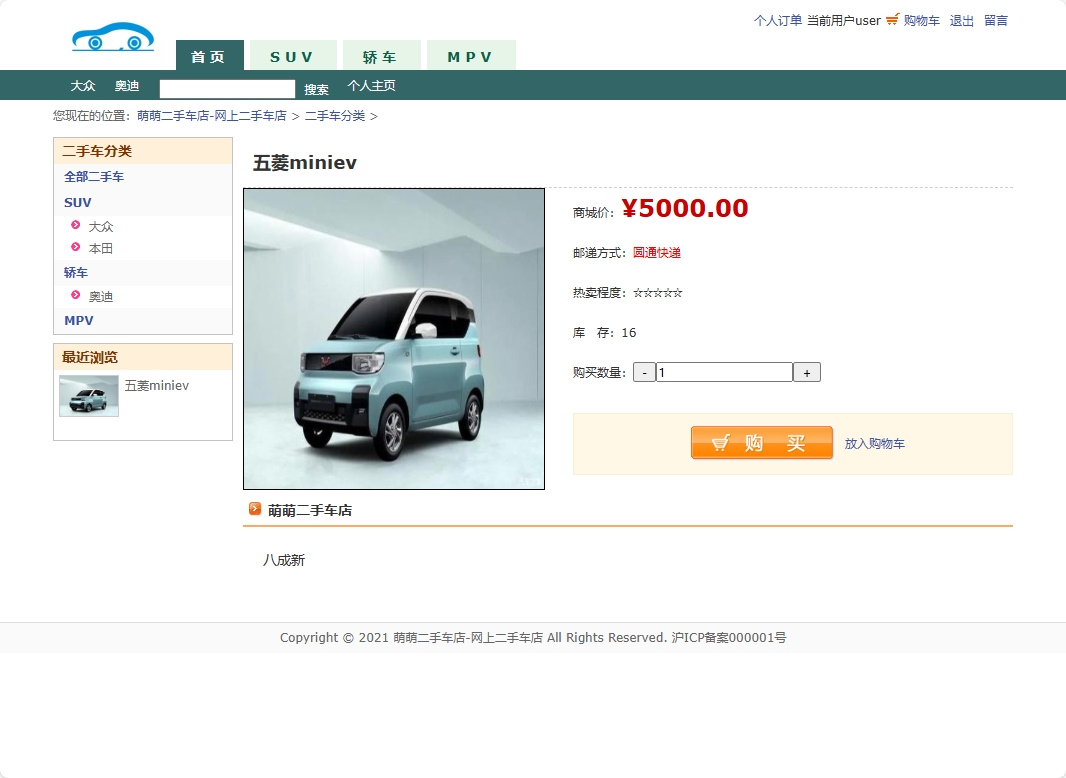Click the shopping cart icon in the header
Screen dimensions: 1066x778
coord(892,19)
